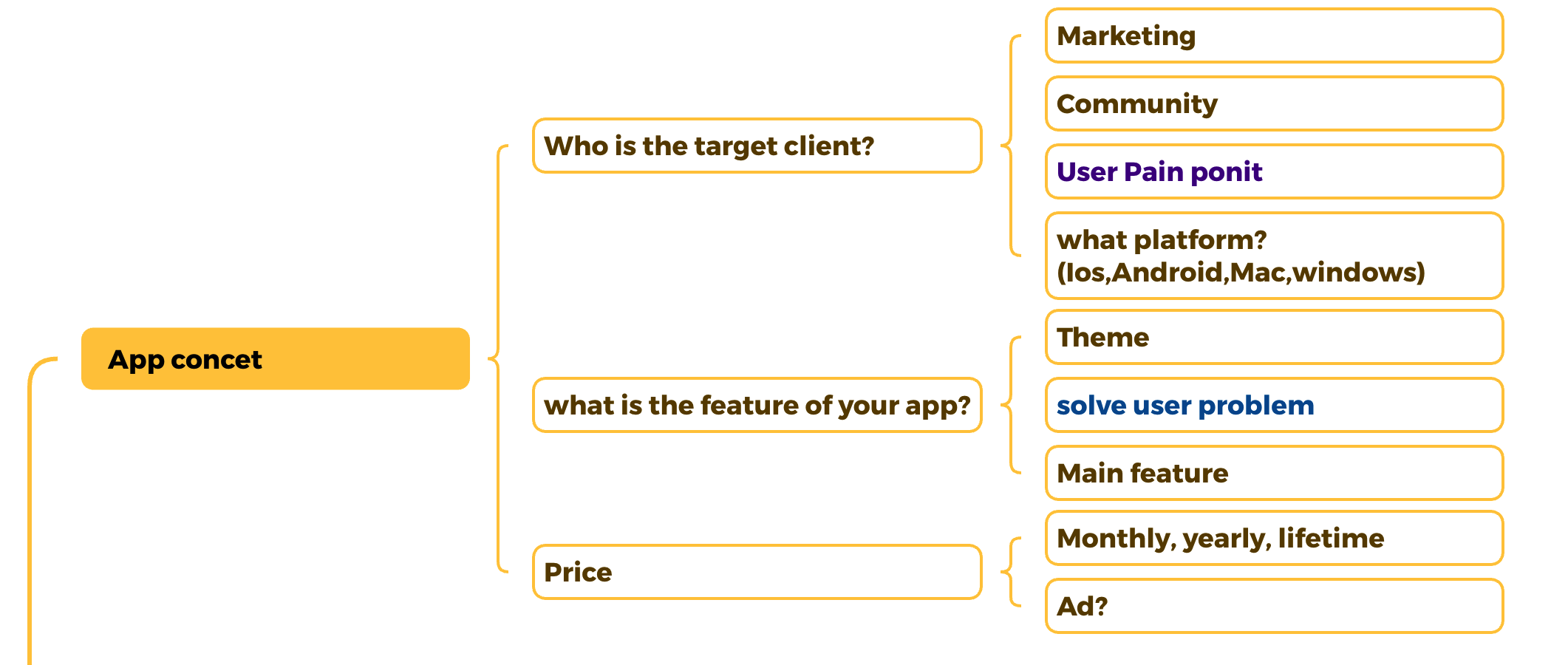Screen dimensions: 1568x665
Task: Select 'what is the feature of your app?' node
Action: click(x=757, y=405)
